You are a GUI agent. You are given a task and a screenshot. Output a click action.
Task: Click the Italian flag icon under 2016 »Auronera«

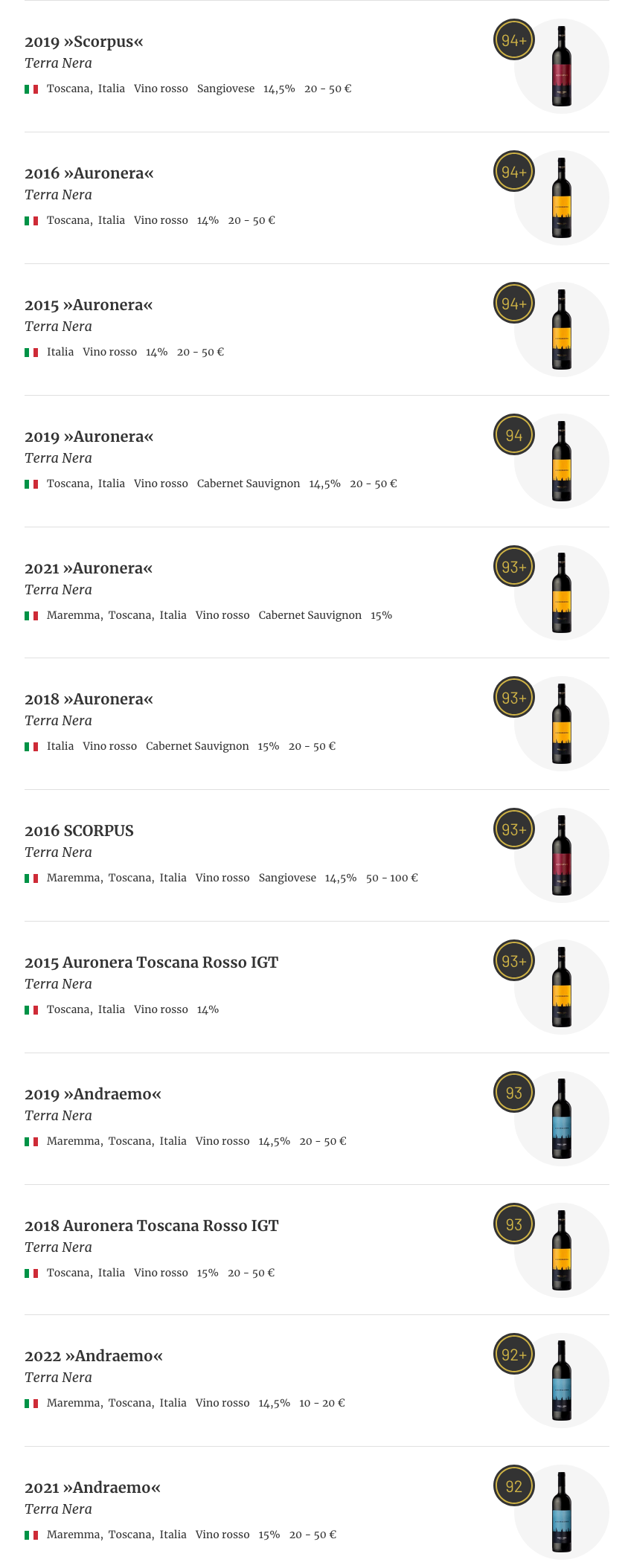point(31,221)
